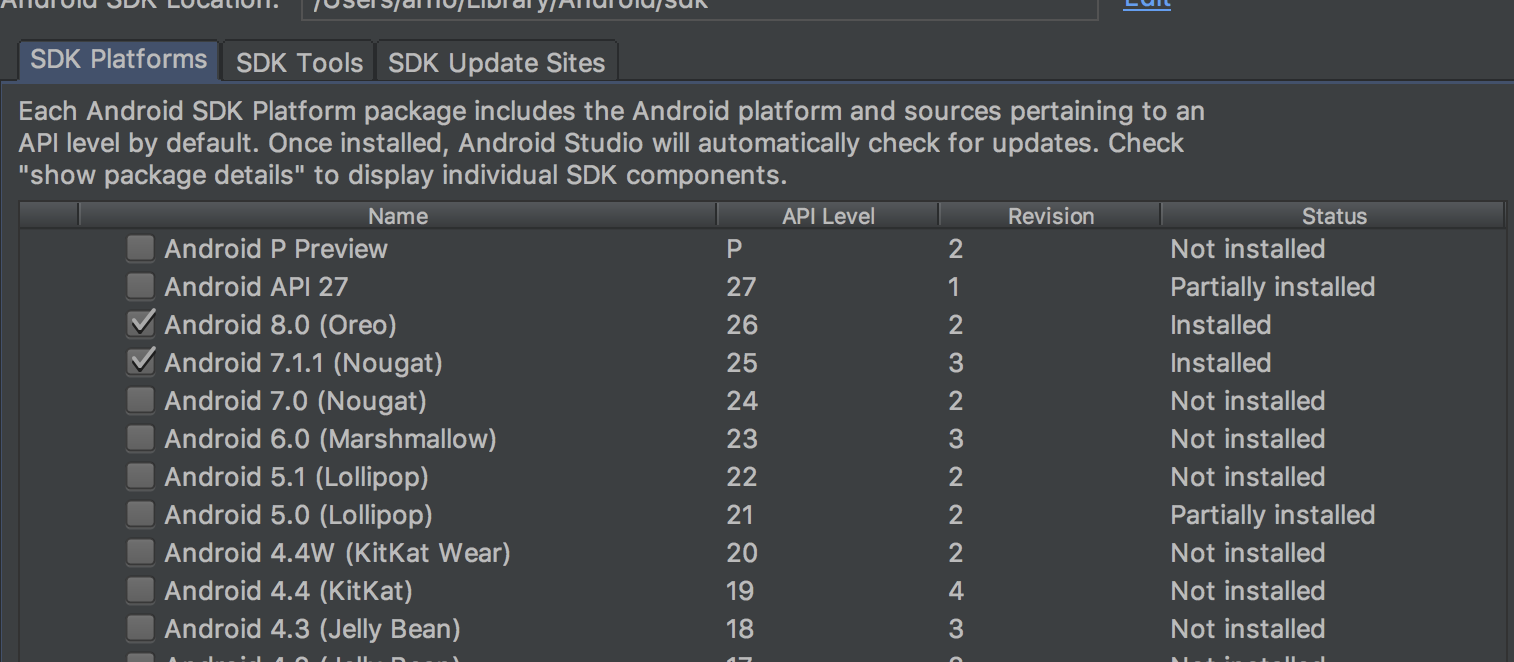Click the Edit link for SDK location
This screenshot has width=1514, height=662.
pos(1147,4)
